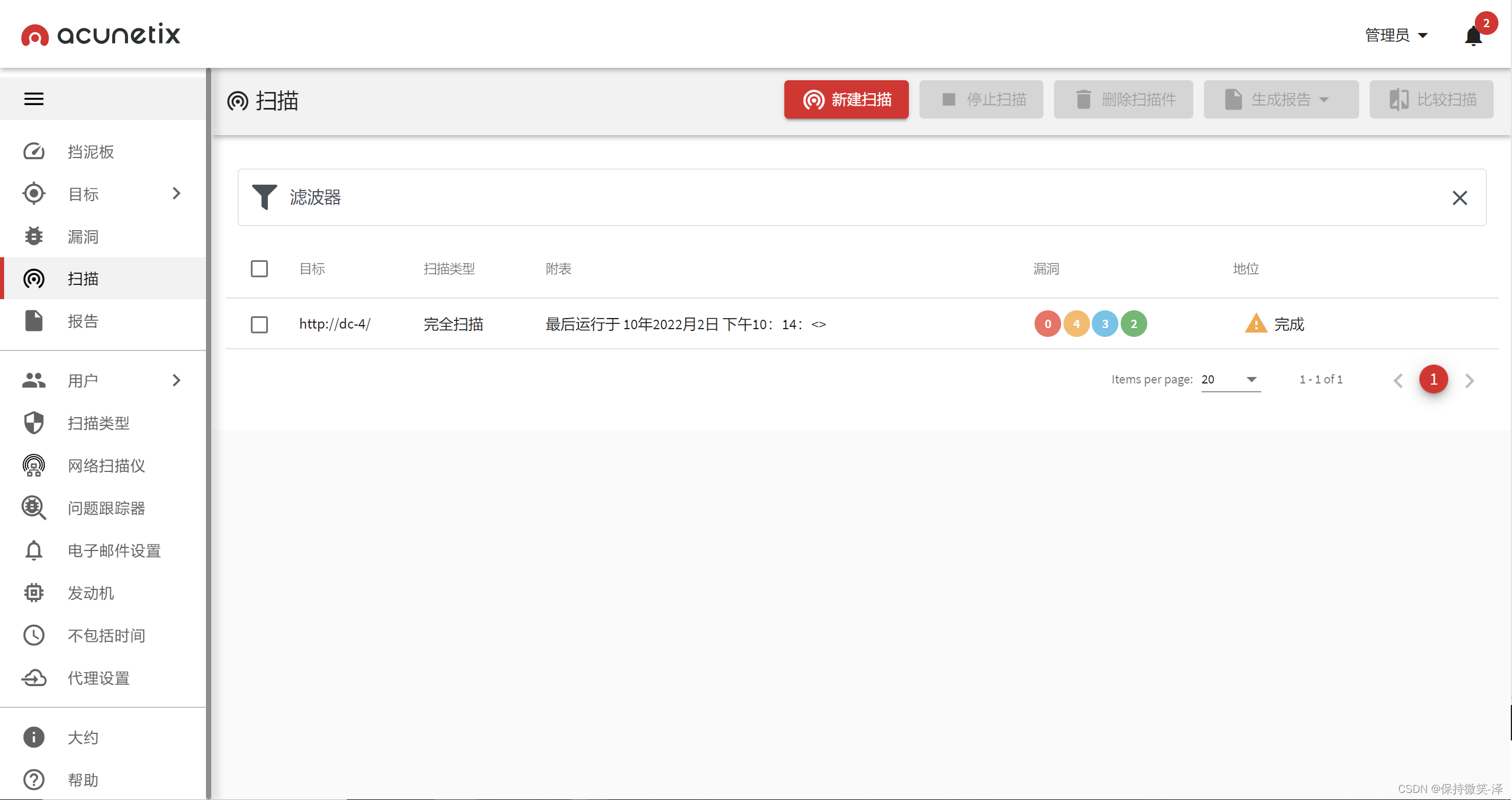Toggle the hamburger sidebar menu icon
1512x800 pixels.
34,99
